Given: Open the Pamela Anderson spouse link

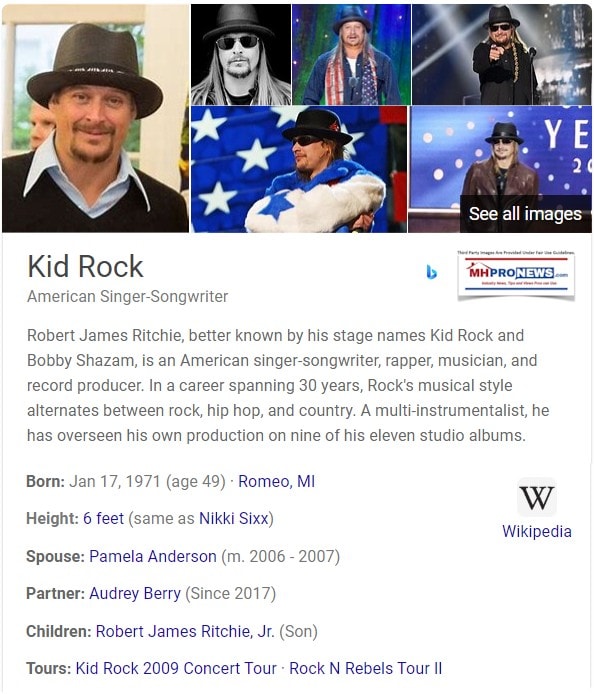Looking at the screenshot, I should pyautogui.click(x=153, y=556).
